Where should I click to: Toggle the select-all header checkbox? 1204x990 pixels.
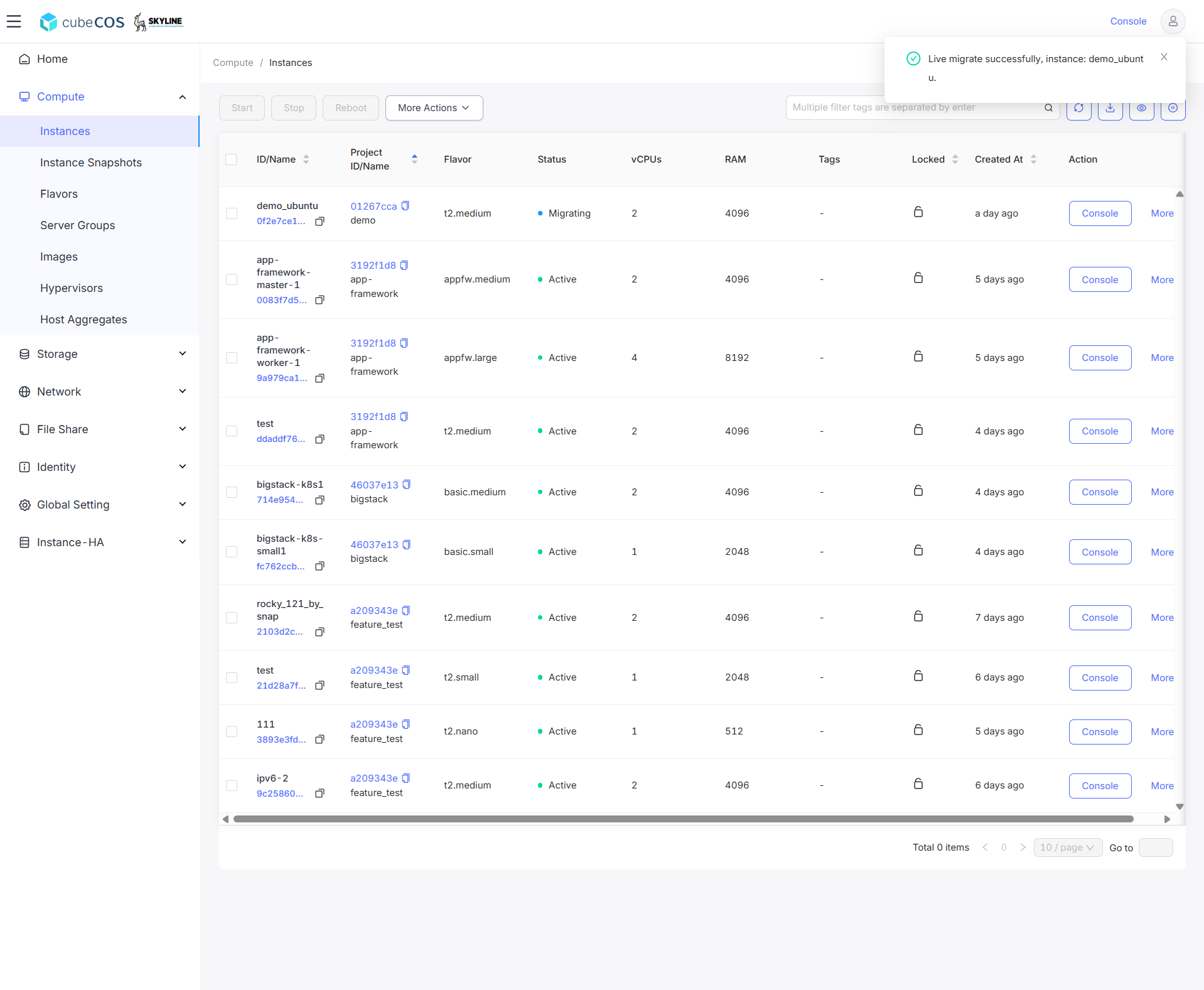(x=231, y=159)
